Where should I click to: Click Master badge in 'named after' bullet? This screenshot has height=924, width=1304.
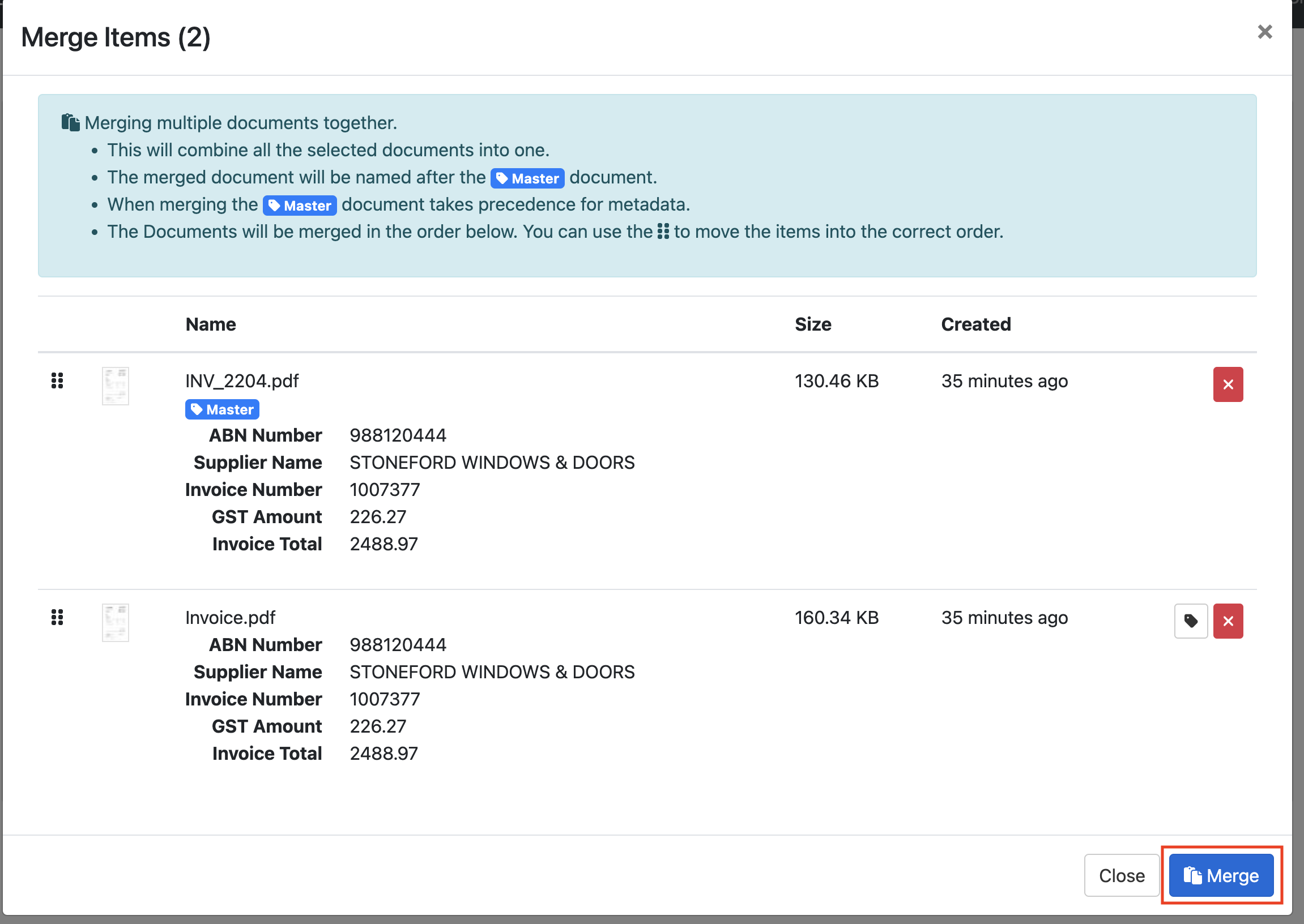[x=527, y=179]
